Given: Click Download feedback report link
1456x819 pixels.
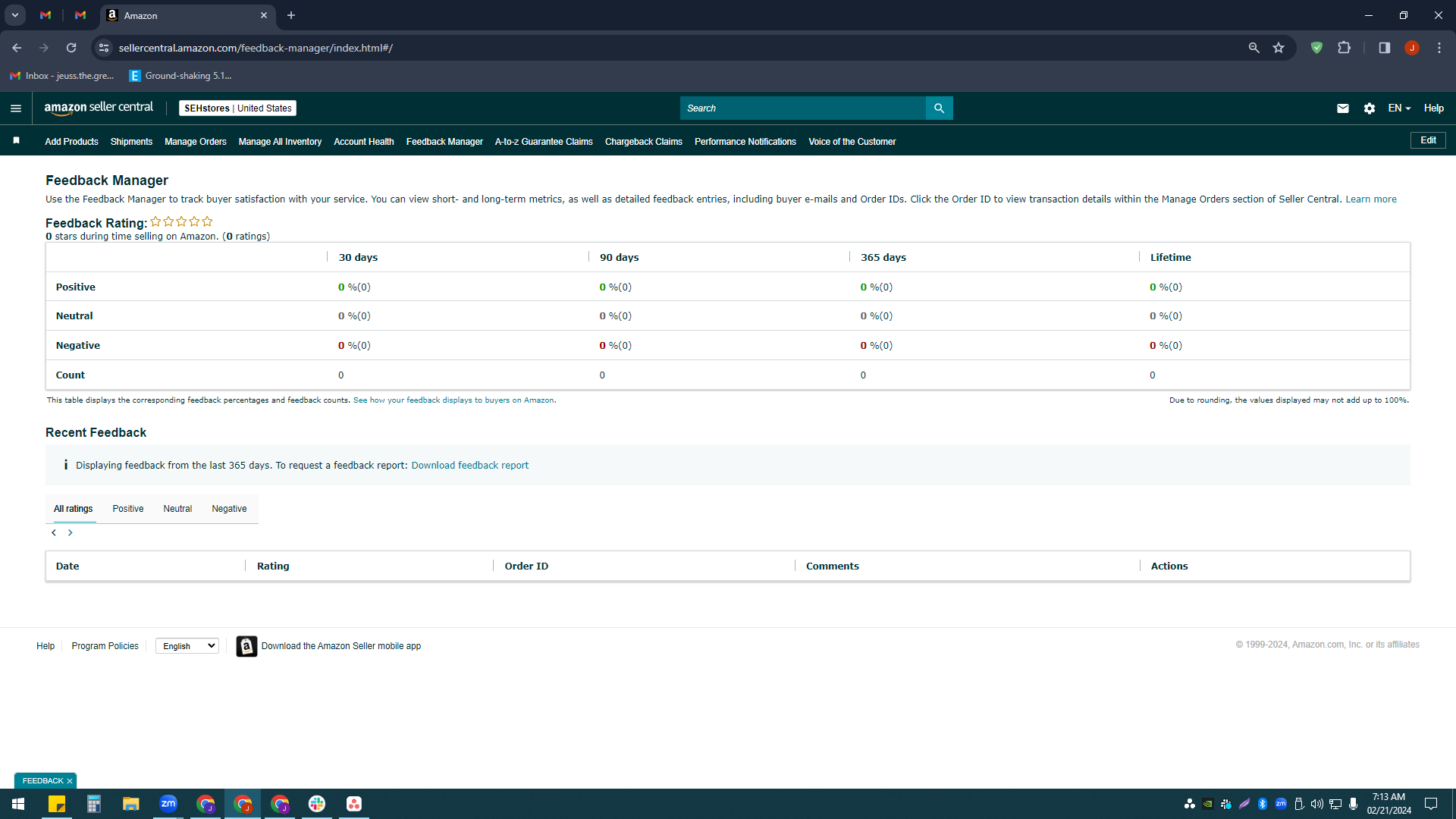Looking at the screenshot, I should click(470, 466).
